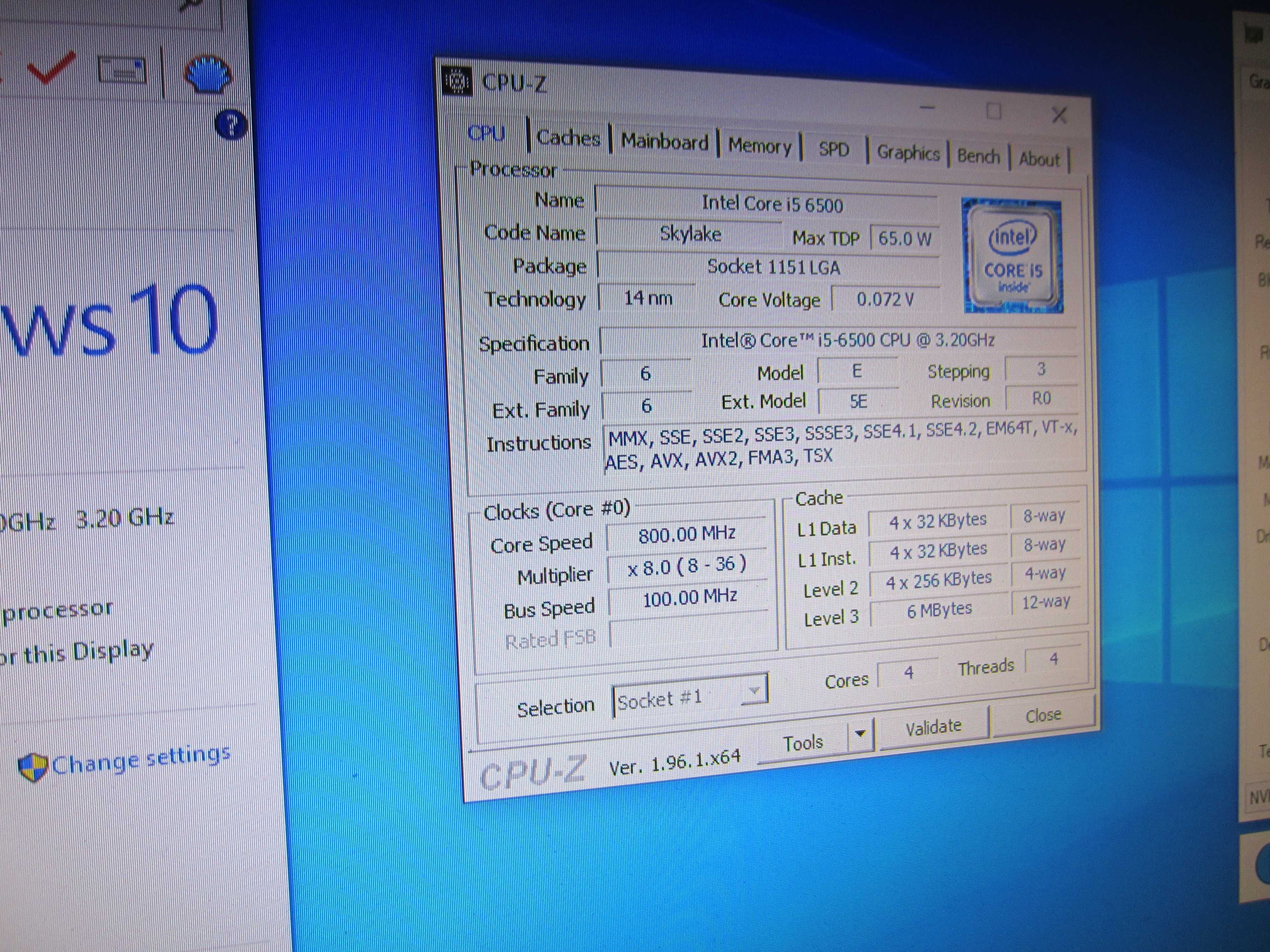Screen dimensions: 1270x952
Task: Click the blue shell icon
Action: point(208,75)
